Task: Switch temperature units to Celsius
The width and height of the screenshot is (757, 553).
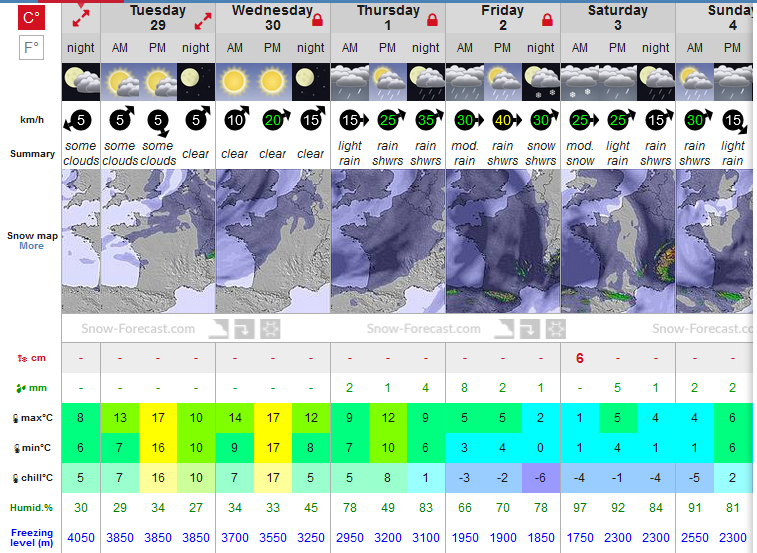Action: (x=31, y=17)
